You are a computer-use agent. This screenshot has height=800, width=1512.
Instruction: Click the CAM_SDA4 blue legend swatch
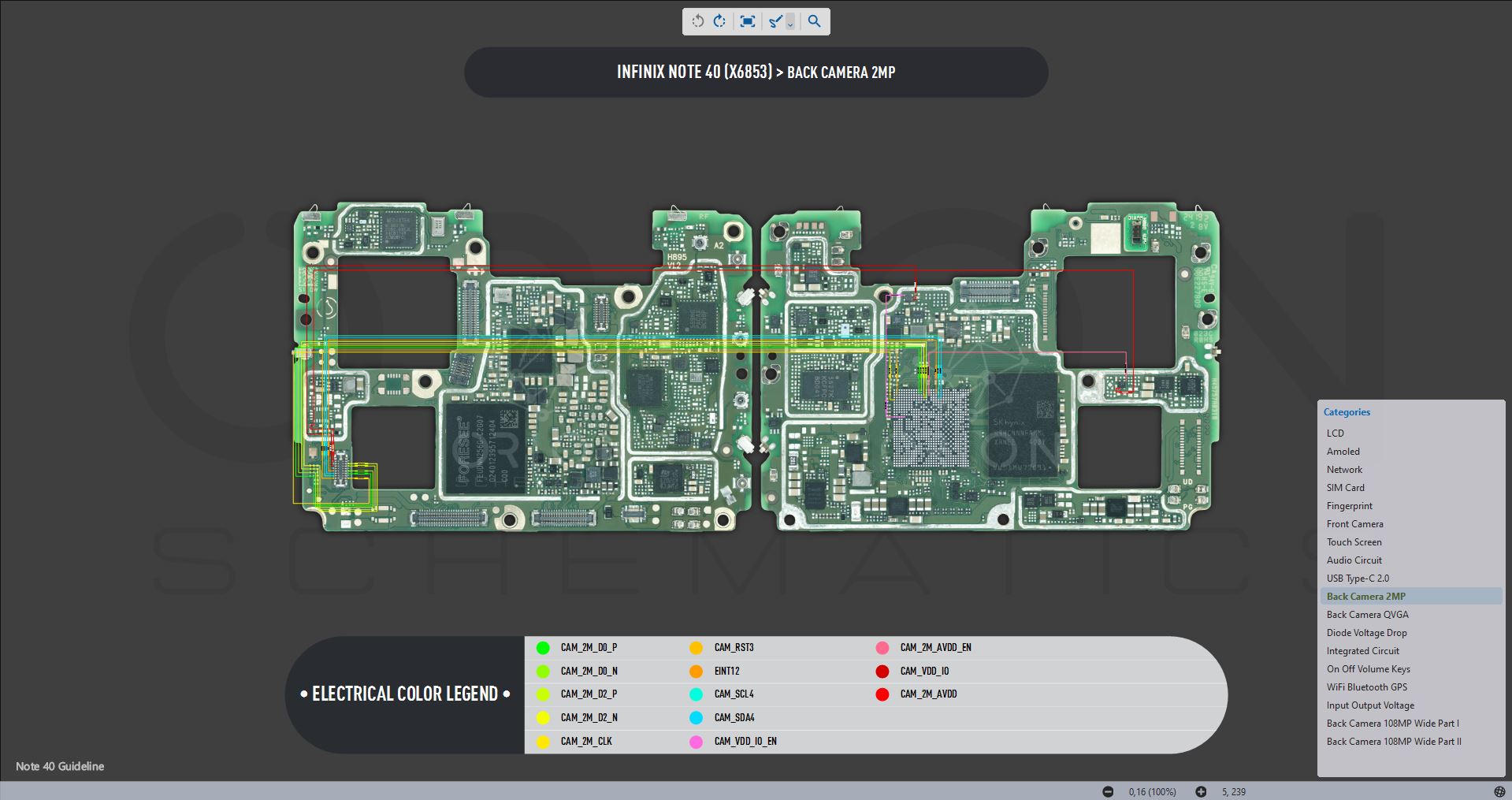click(x=696, y=718)
